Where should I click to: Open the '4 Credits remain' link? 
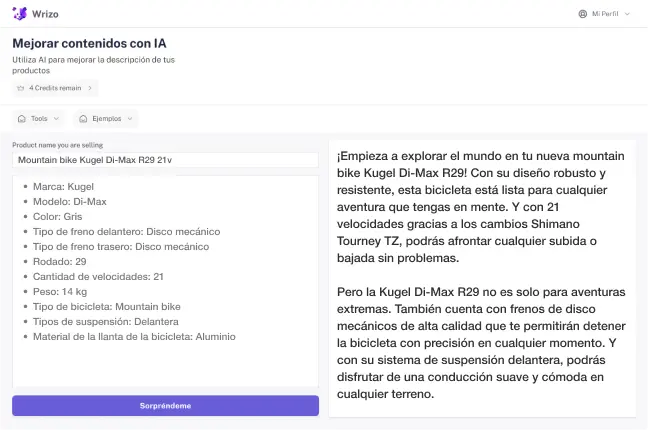(55, 88)
